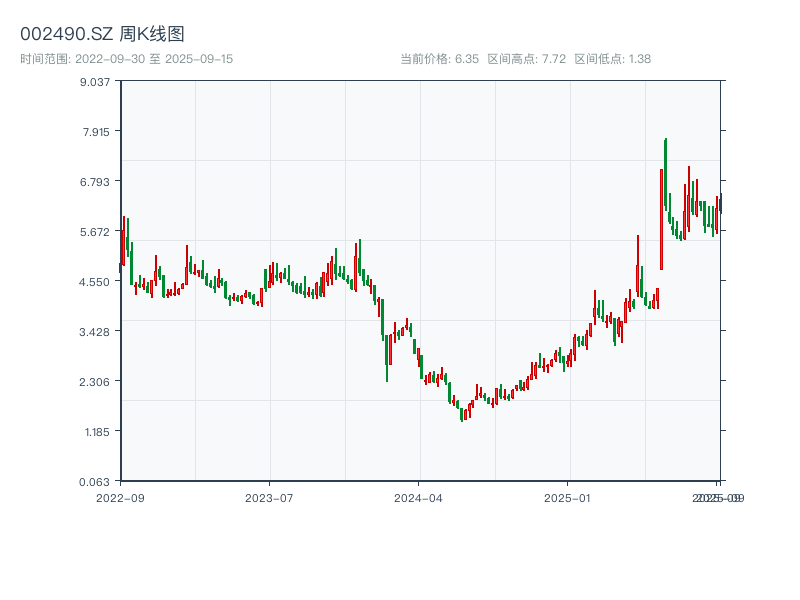Click the x-axis date label 2022-09
This screenshot has height=600, width=800.
pyautogui.click(x=120, y=498)
